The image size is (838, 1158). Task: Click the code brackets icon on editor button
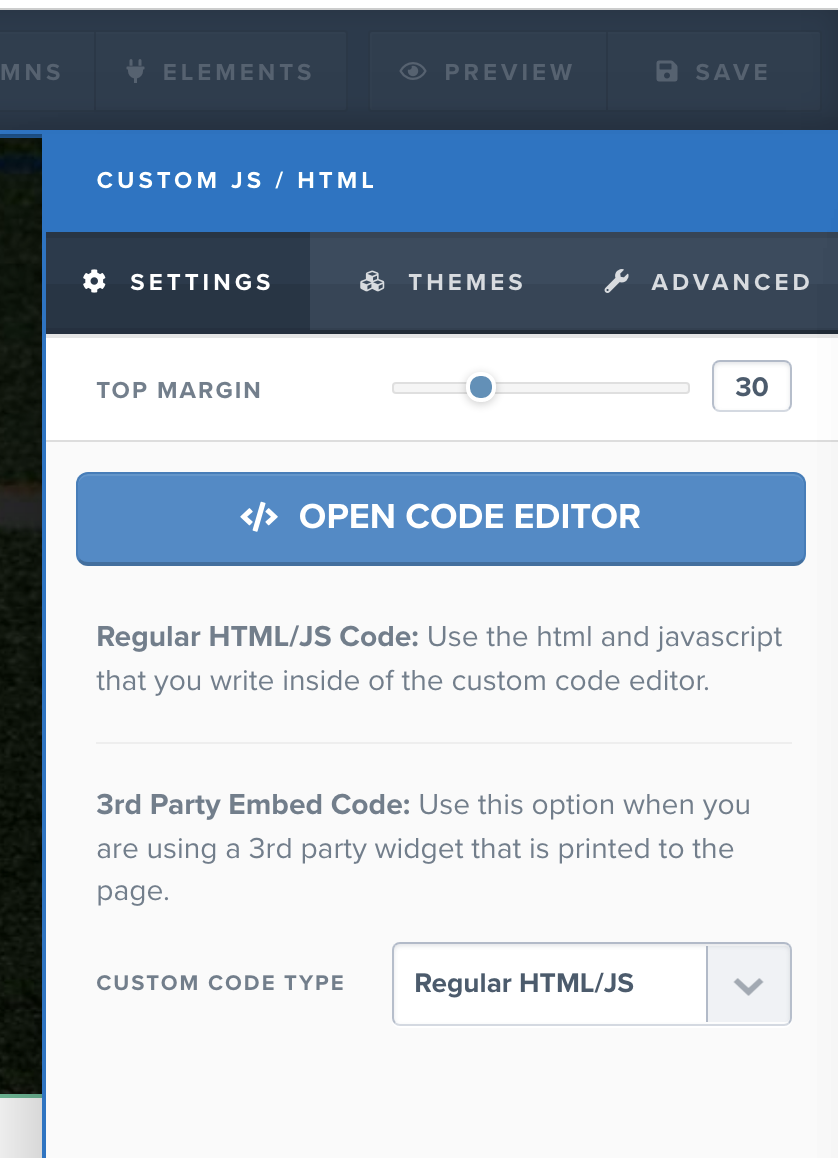tap(259, 517)
